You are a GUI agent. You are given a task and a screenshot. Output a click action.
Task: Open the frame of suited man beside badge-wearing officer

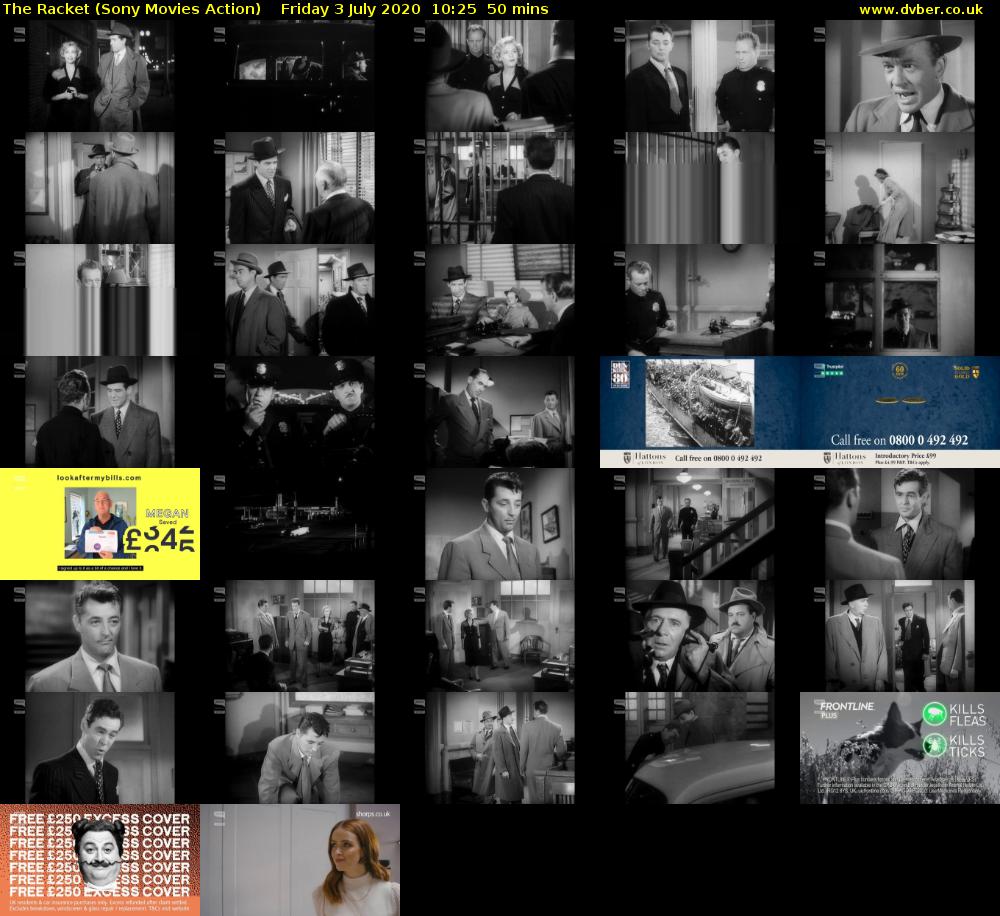(700, 75)
